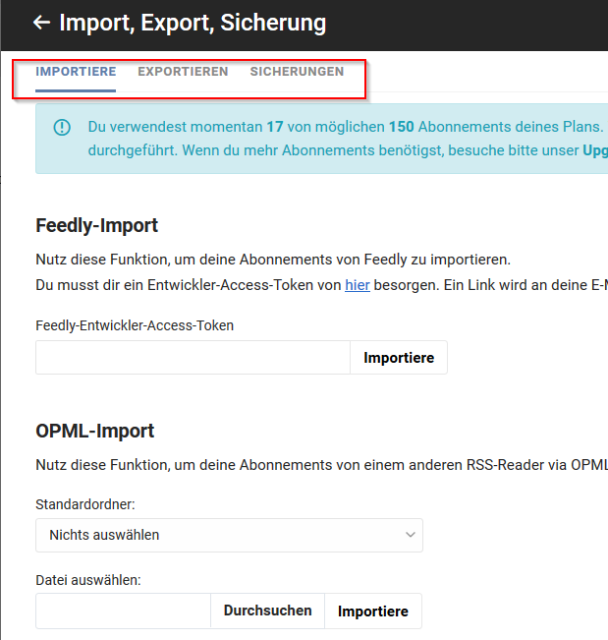608x640 pixels.
Task: Go back using the header arrow
Action: [x=41, y=22]
